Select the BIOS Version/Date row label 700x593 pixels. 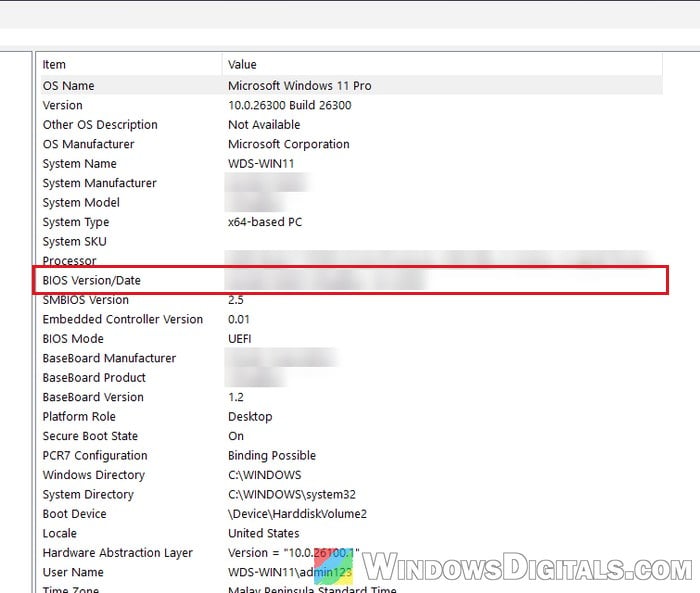click(x=92, y=280)
